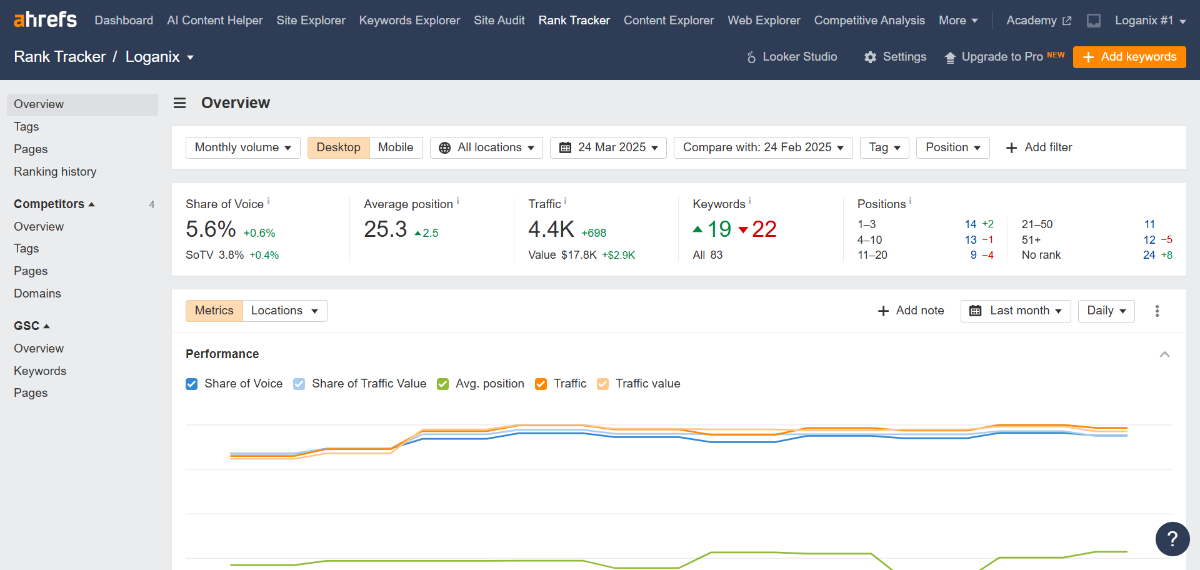Toggle Traffic checkbox
The height and width of the screenshot is (570, 1200).
[x=541, y=383]
